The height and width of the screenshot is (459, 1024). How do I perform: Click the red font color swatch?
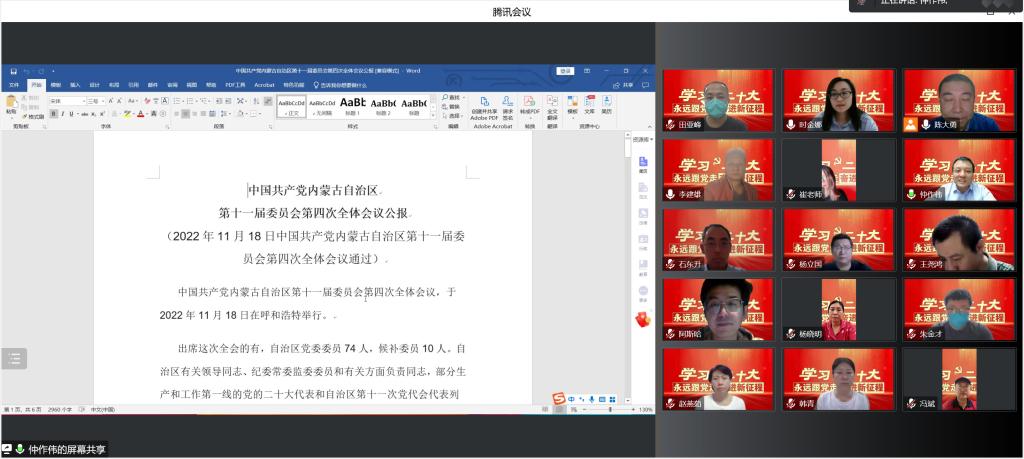(141, 114)
